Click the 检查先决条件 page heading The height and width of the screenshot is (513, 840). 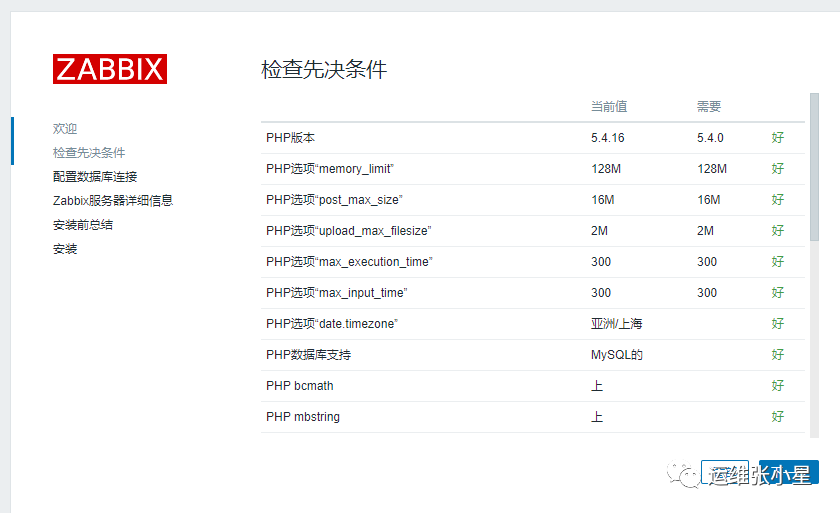tap(324, 70)
